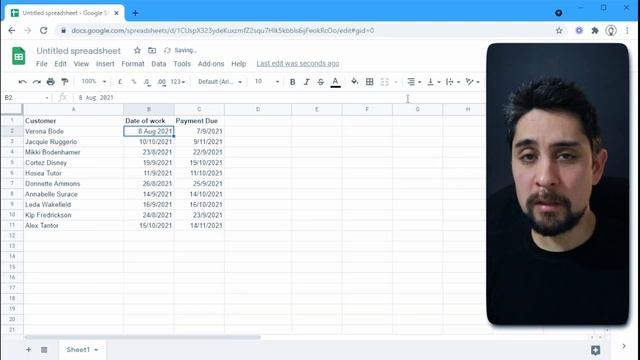Open vertical align dropdown
This screenshot has width=640, height=360.
click(x=433, y=82)
